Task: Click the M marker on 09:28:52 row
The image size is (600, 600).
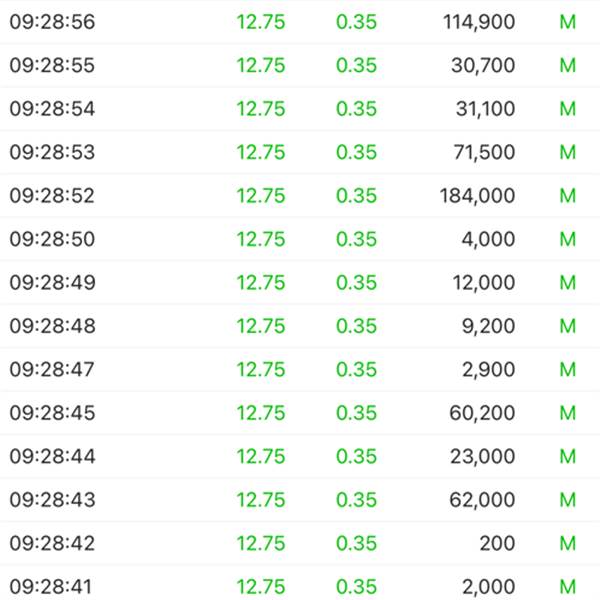Action: 567,196
